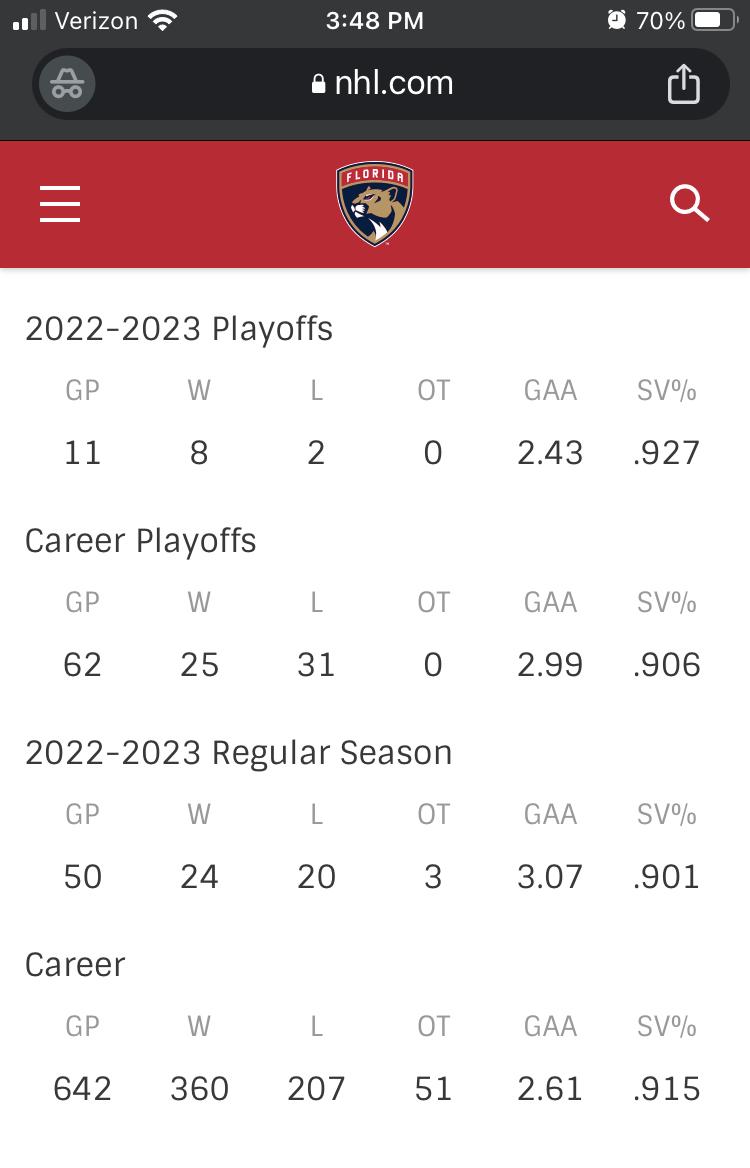Tap the Wi-Fi status icon
Viewport: 750px width, 1168px height.
[162, 20]
